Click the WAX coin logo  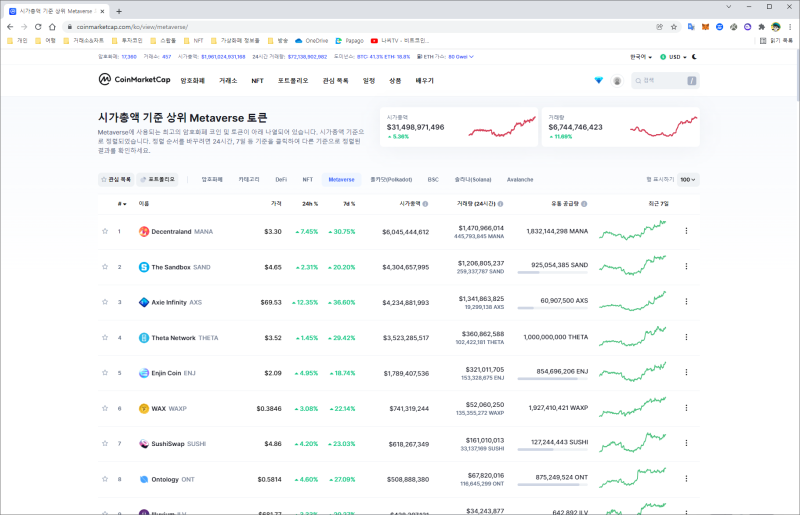(x=144, y=408)
